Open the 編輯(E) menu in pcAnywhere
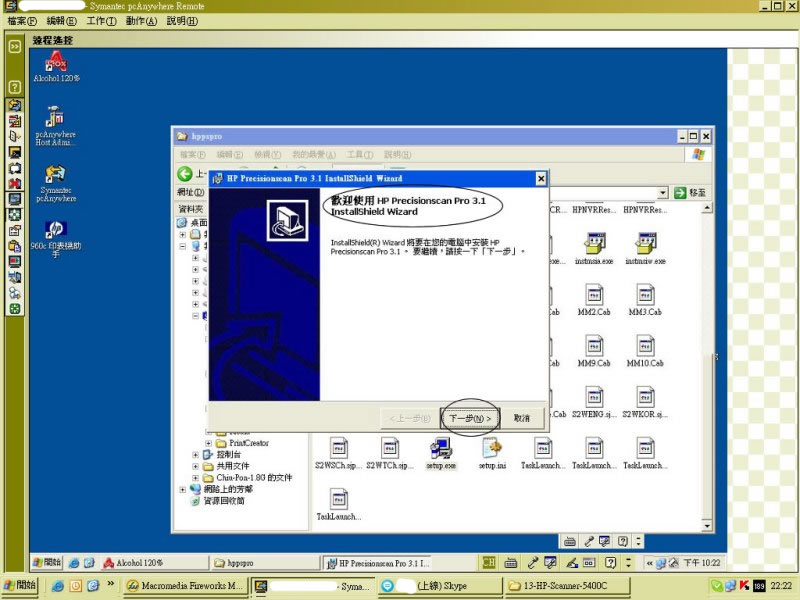Image resolution: width=800 pixels, height=600 pixels. tap(62, 21)
